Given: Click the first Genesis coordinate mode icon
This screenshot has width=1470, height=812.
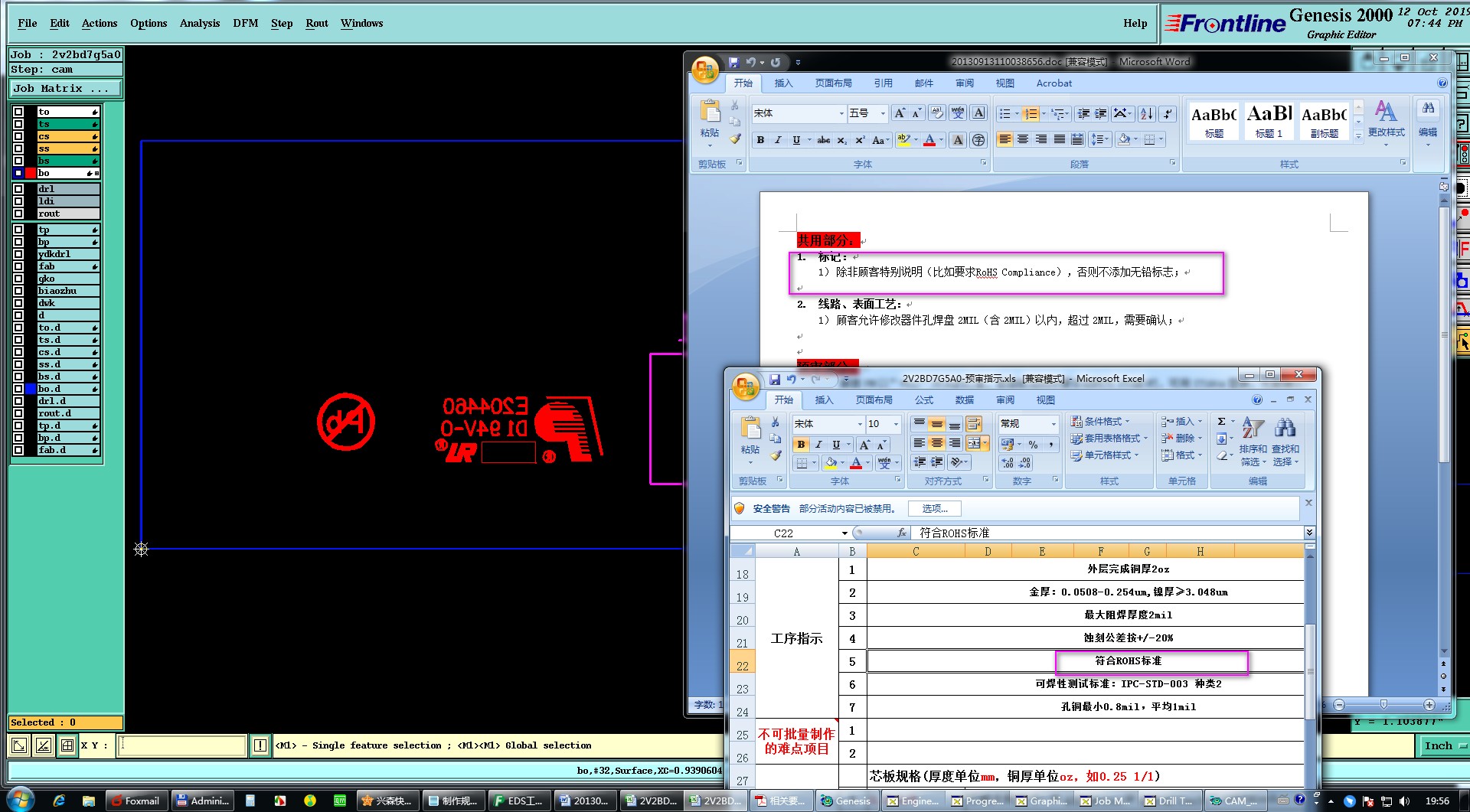Looking at the screenshot, I should click(x=19, y=745).
